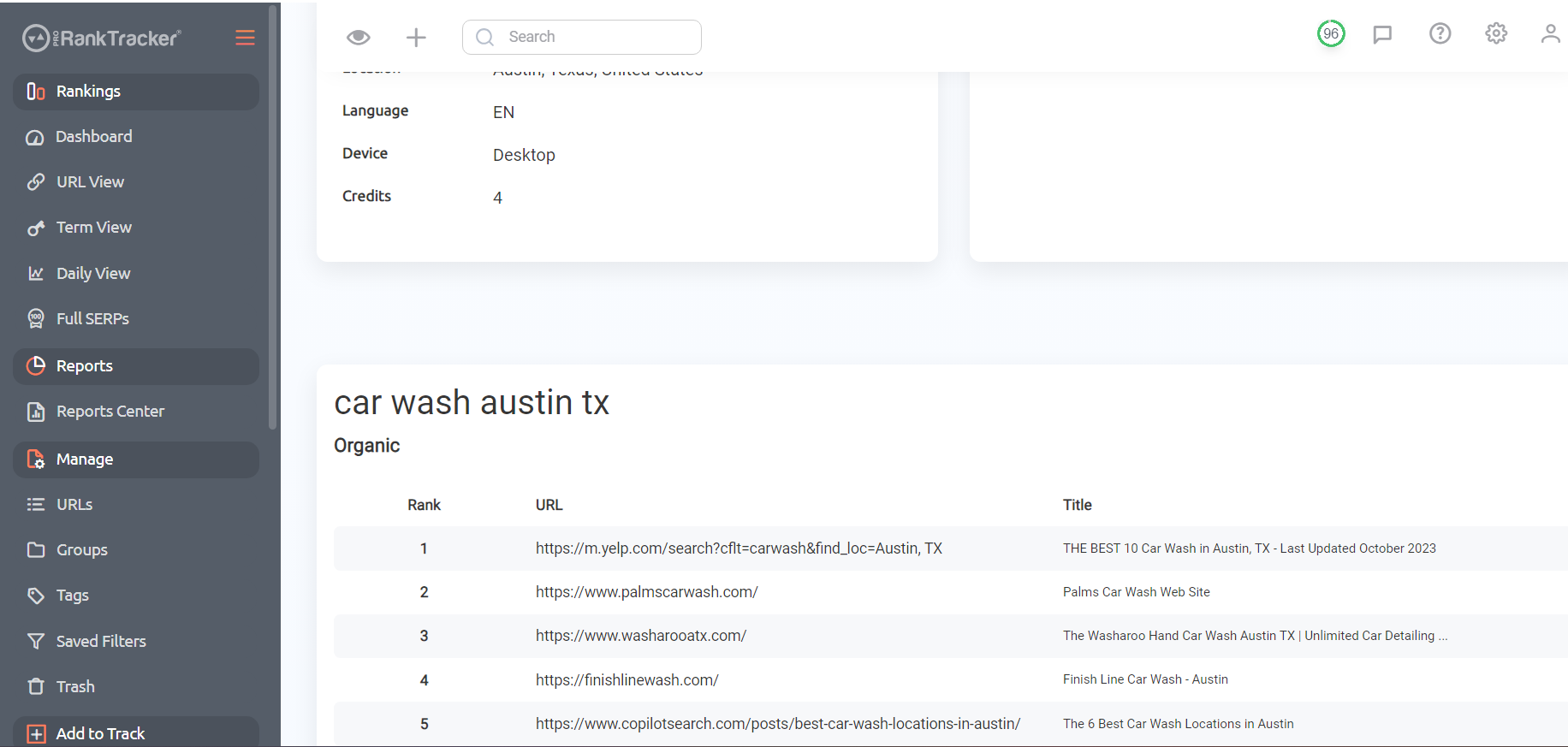The width and height of the screenshot is (1568, 747).
Task: Collapse the sidebar with the hamburger icon
Action: (x=245, y=38)
